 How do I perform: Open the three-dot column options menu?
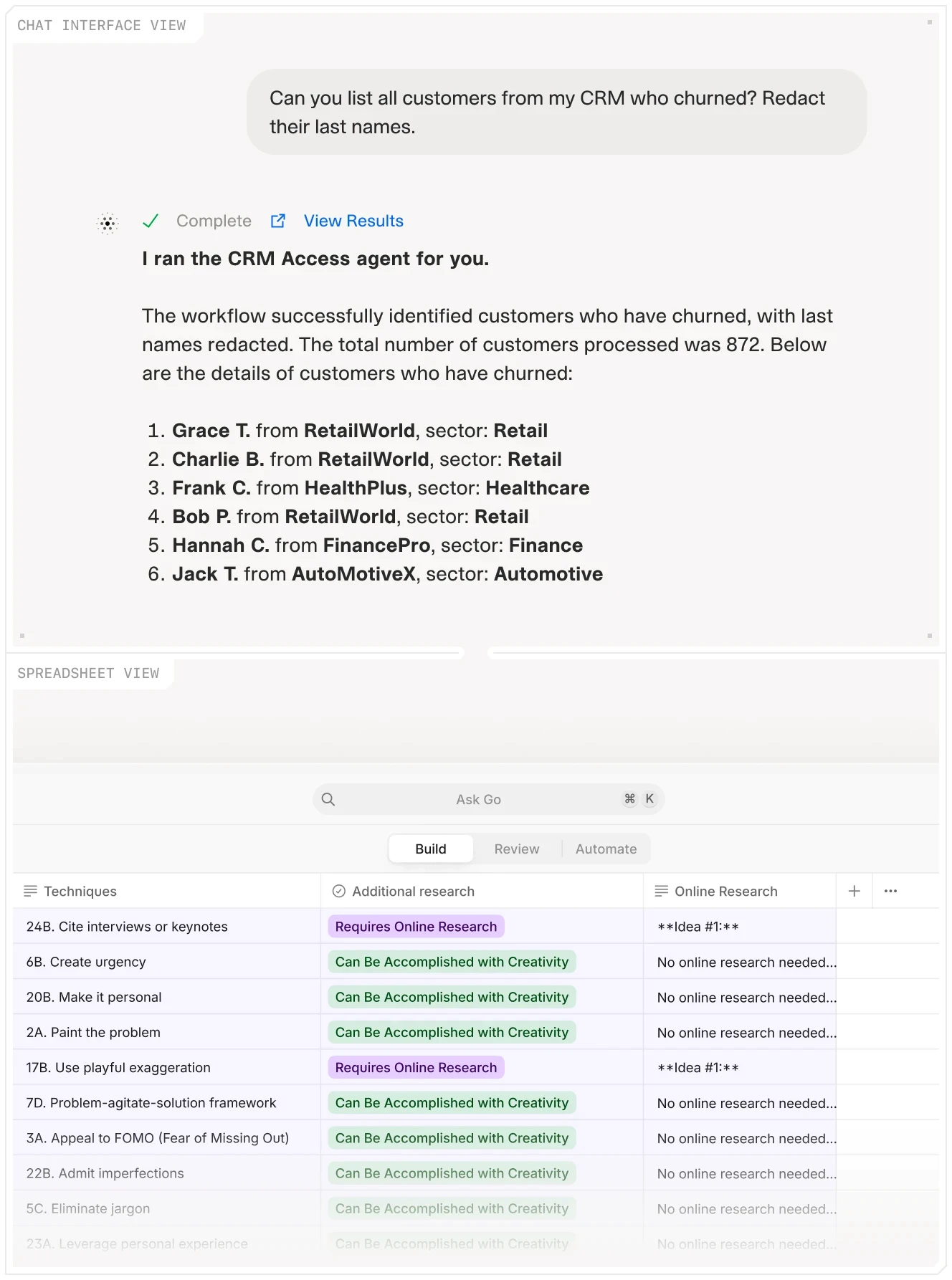click(890, 891)
